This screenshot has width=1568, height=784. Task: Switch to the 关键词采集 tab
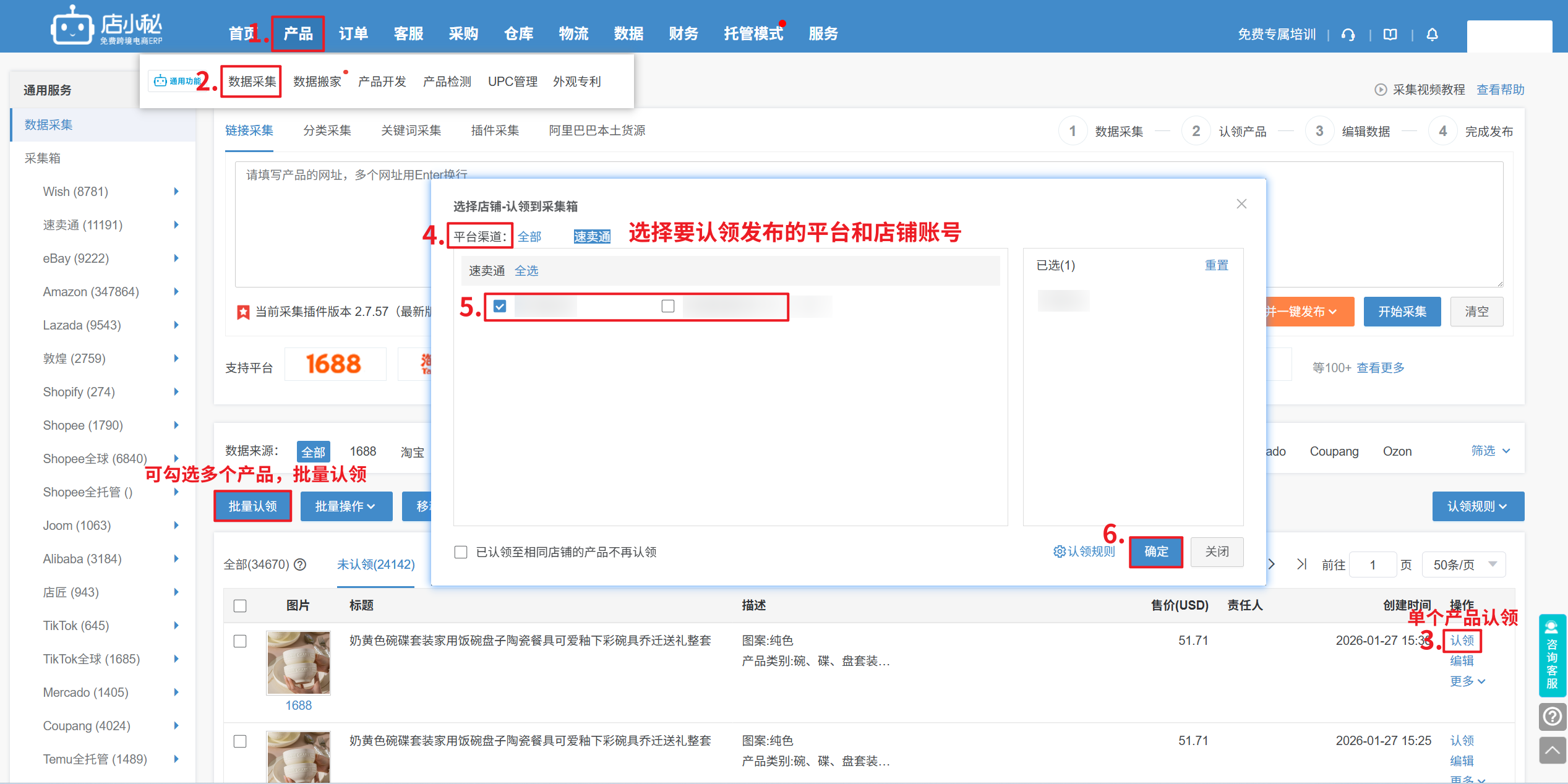pyautogui.click(x=411, y=130)
